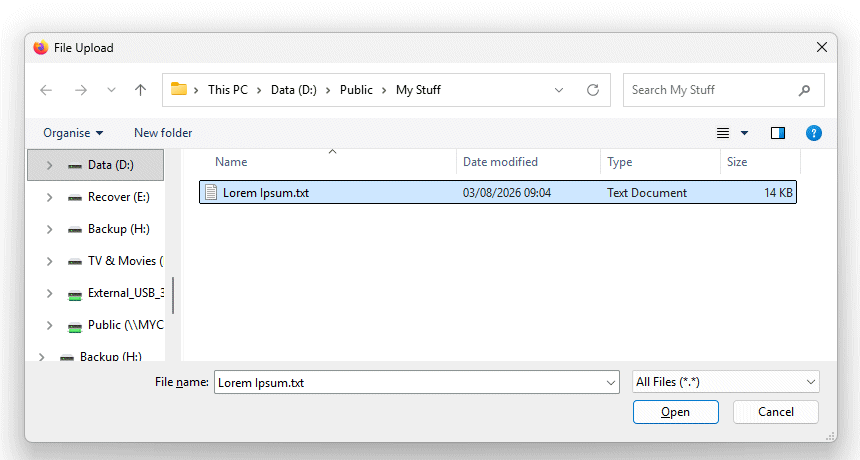860x460 pixels.
Task: Go up one folder level
Action: 140,90
